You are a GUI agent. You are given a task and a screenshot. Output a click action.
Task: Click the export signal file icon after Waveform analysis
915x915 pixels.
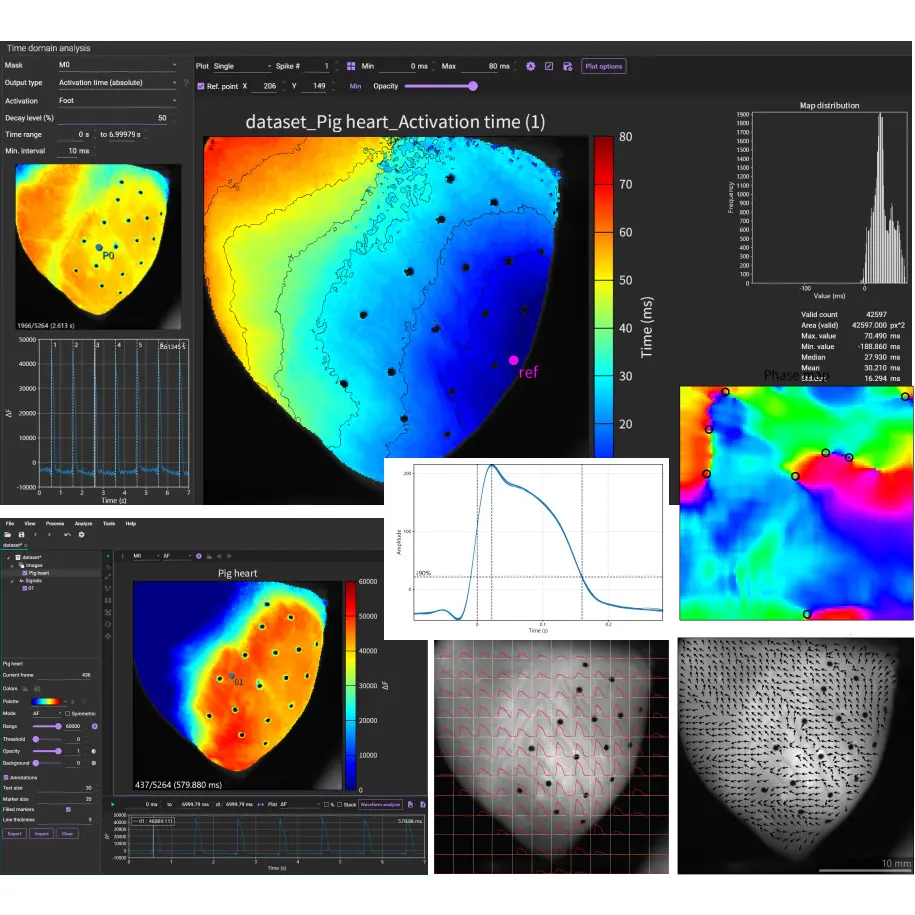[x=410, y=804]
